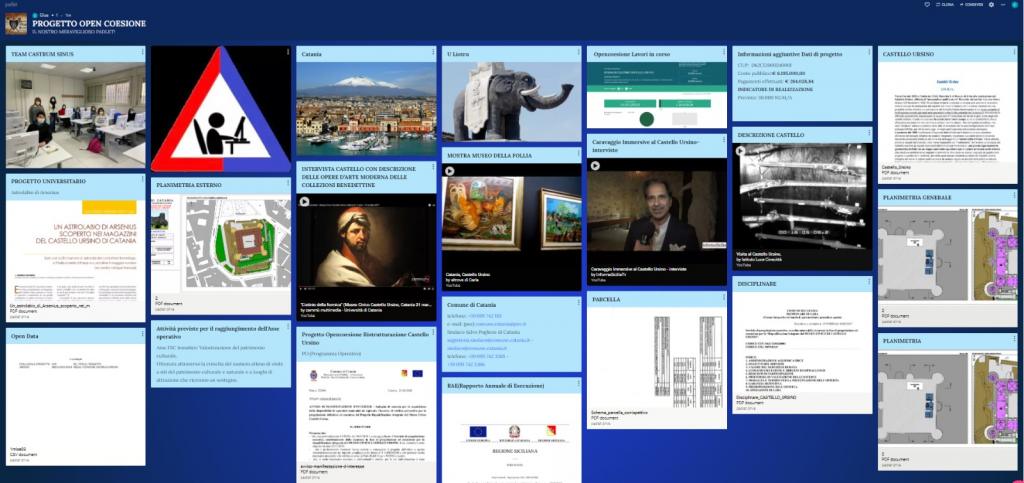Open options menu of Comune di Catania card

click(578, 303)
